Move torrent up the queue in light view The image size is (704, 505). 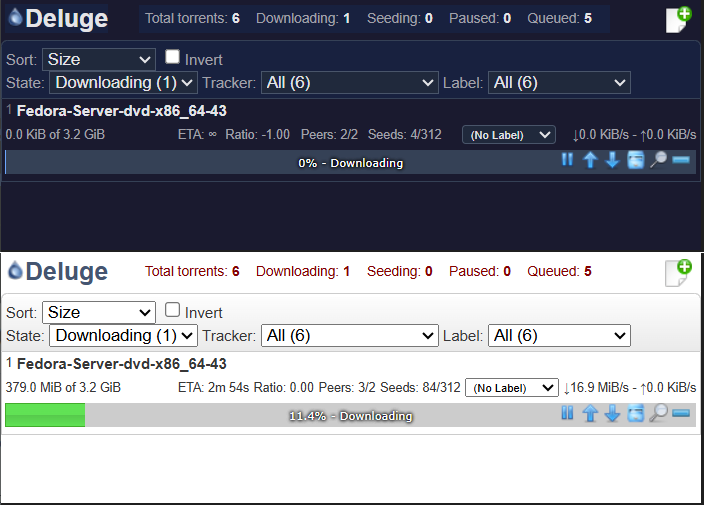[x=590, y=413]
